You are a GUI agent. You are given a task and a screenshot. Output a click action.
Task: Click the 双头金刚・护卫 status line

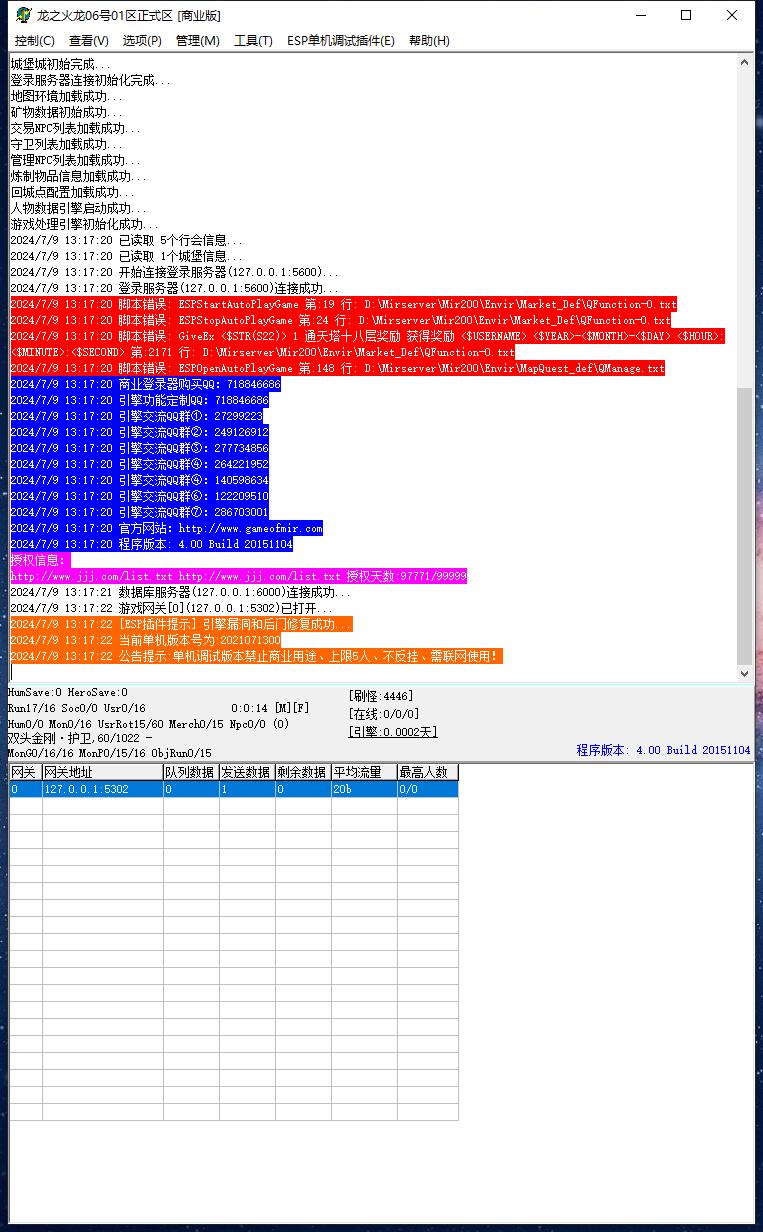pyautogui.click(x=80, y=738)
